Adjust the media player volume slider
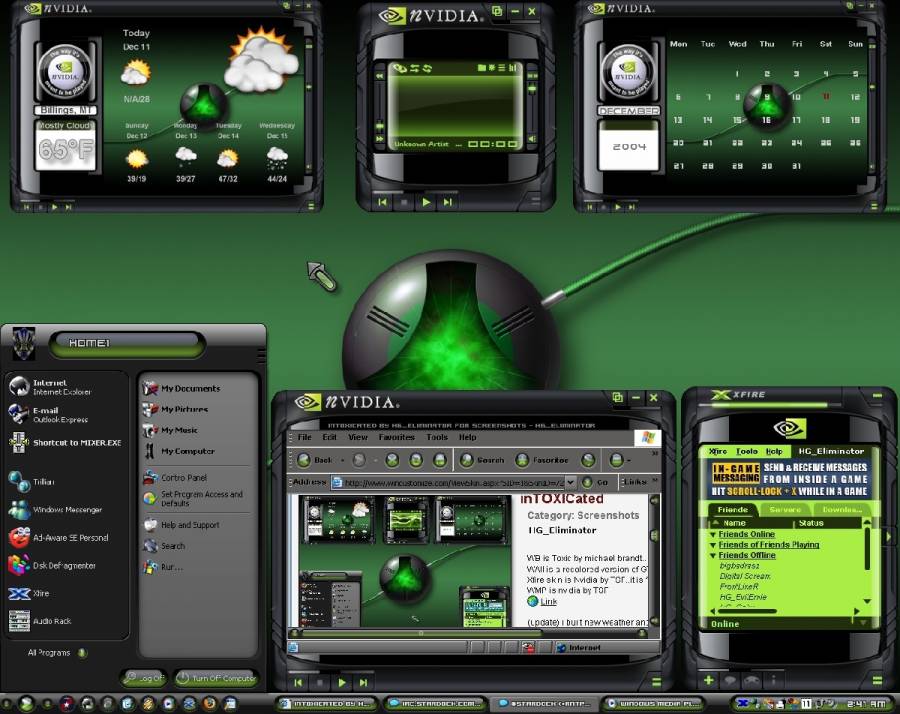Image resolution: width=900 pixels, height=714 pixels. [532, 89]
